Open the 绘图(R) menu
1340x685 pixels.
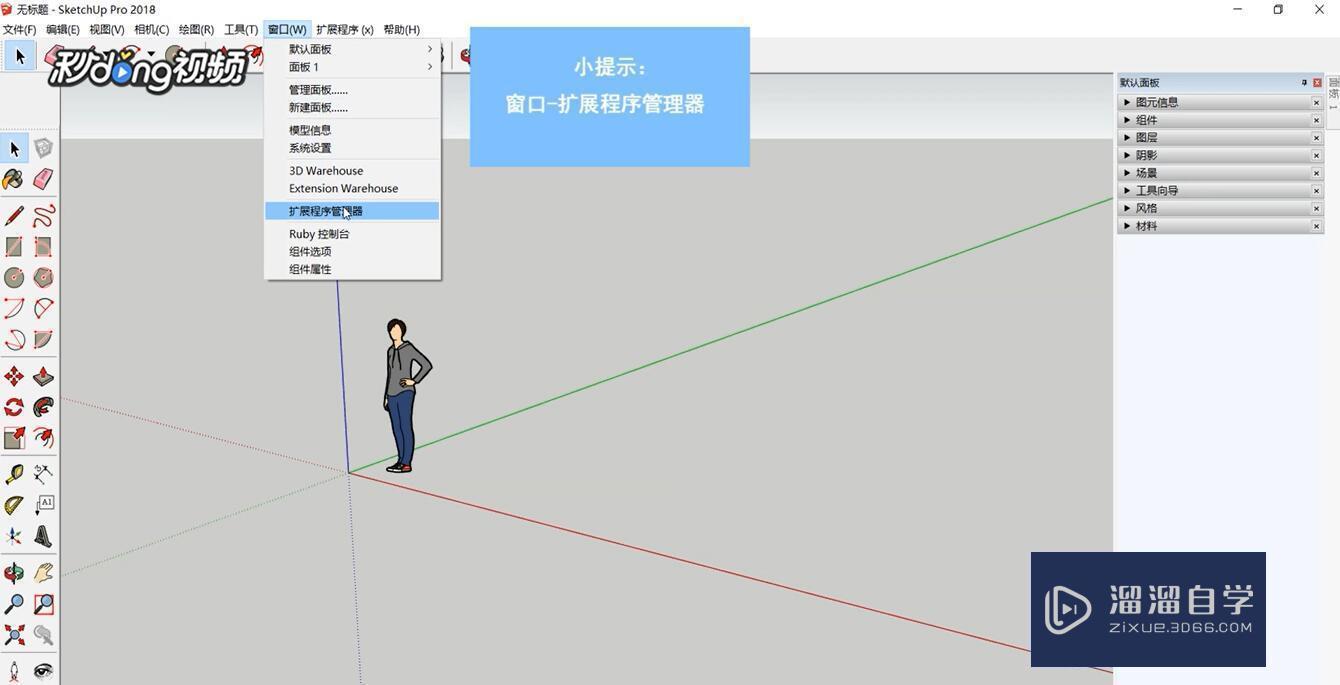pos(196,30)
